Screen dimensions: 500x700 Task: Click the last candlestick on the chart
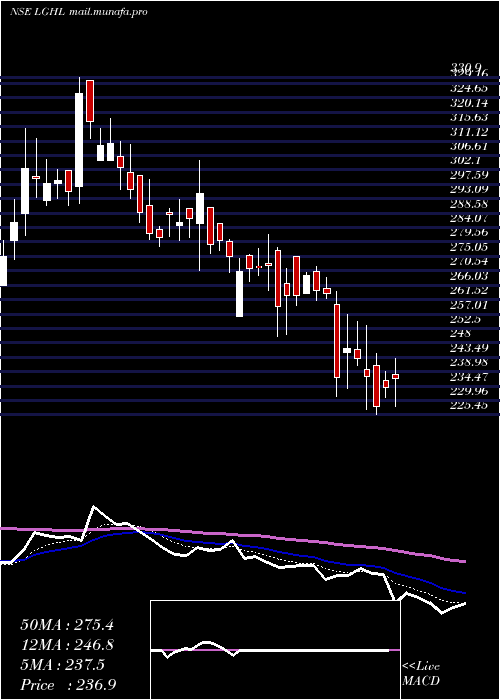[x=396, y=382]
